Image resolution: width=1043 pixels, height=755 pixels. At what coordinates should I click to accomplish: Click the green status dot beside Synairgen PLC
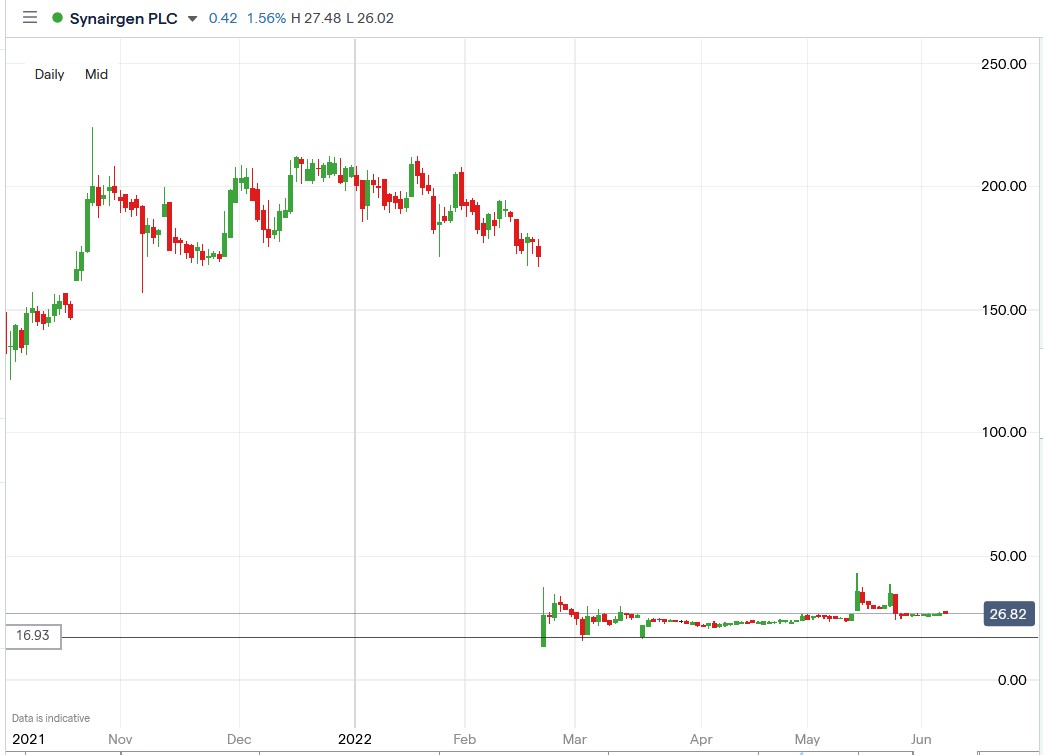coord(58,18)
